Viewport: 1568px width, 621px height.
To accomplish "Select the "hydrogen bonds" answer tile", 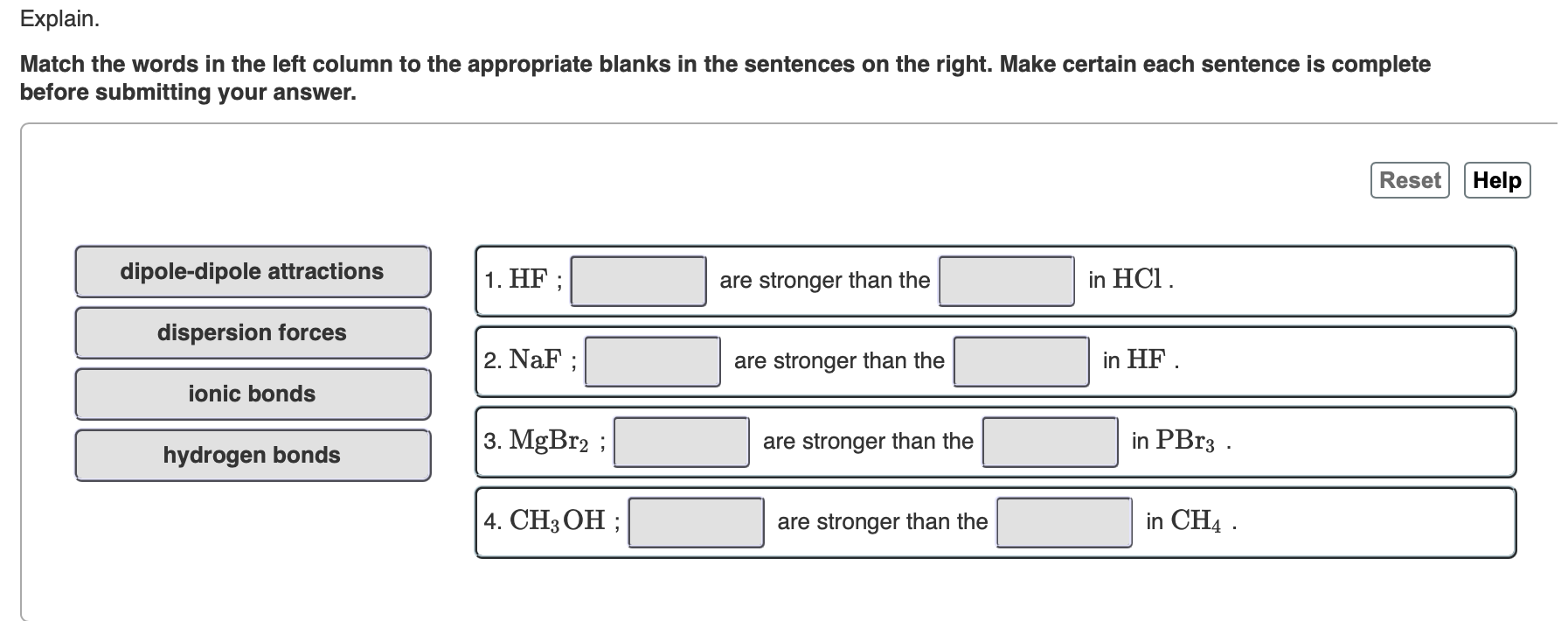I will (x=252, y=455).
